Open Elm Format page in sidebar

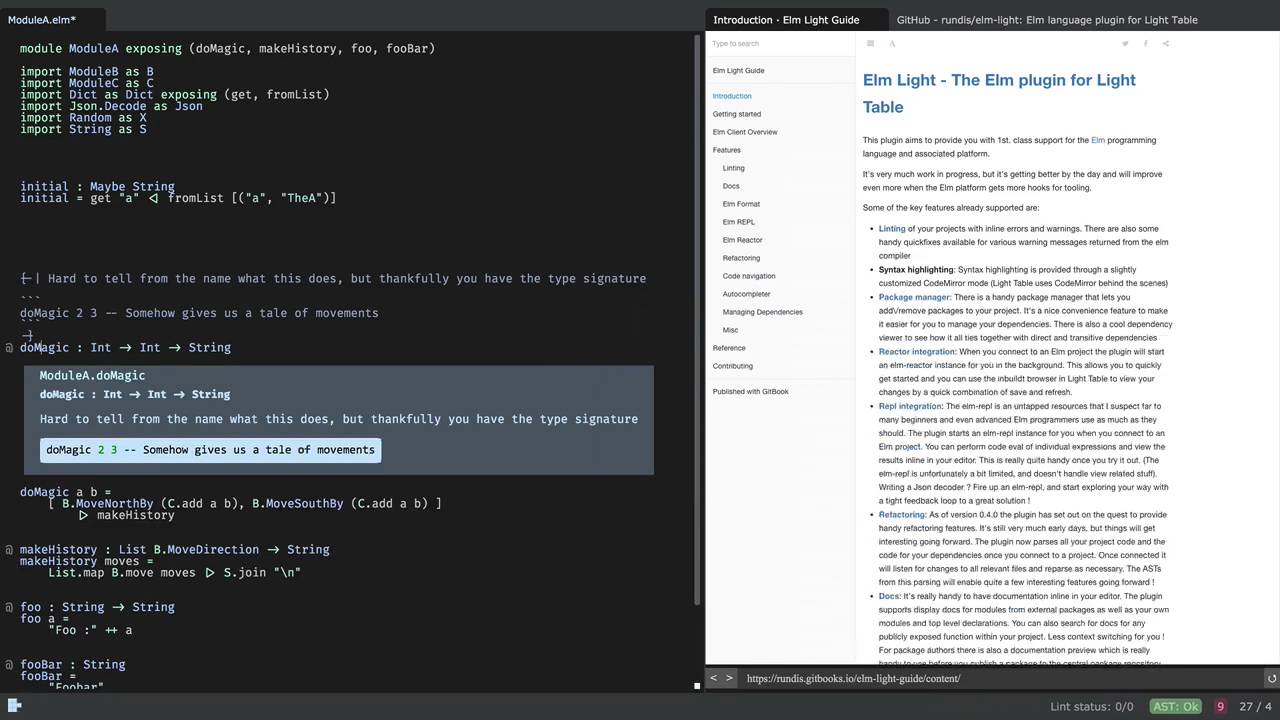(x=741, y=204)
